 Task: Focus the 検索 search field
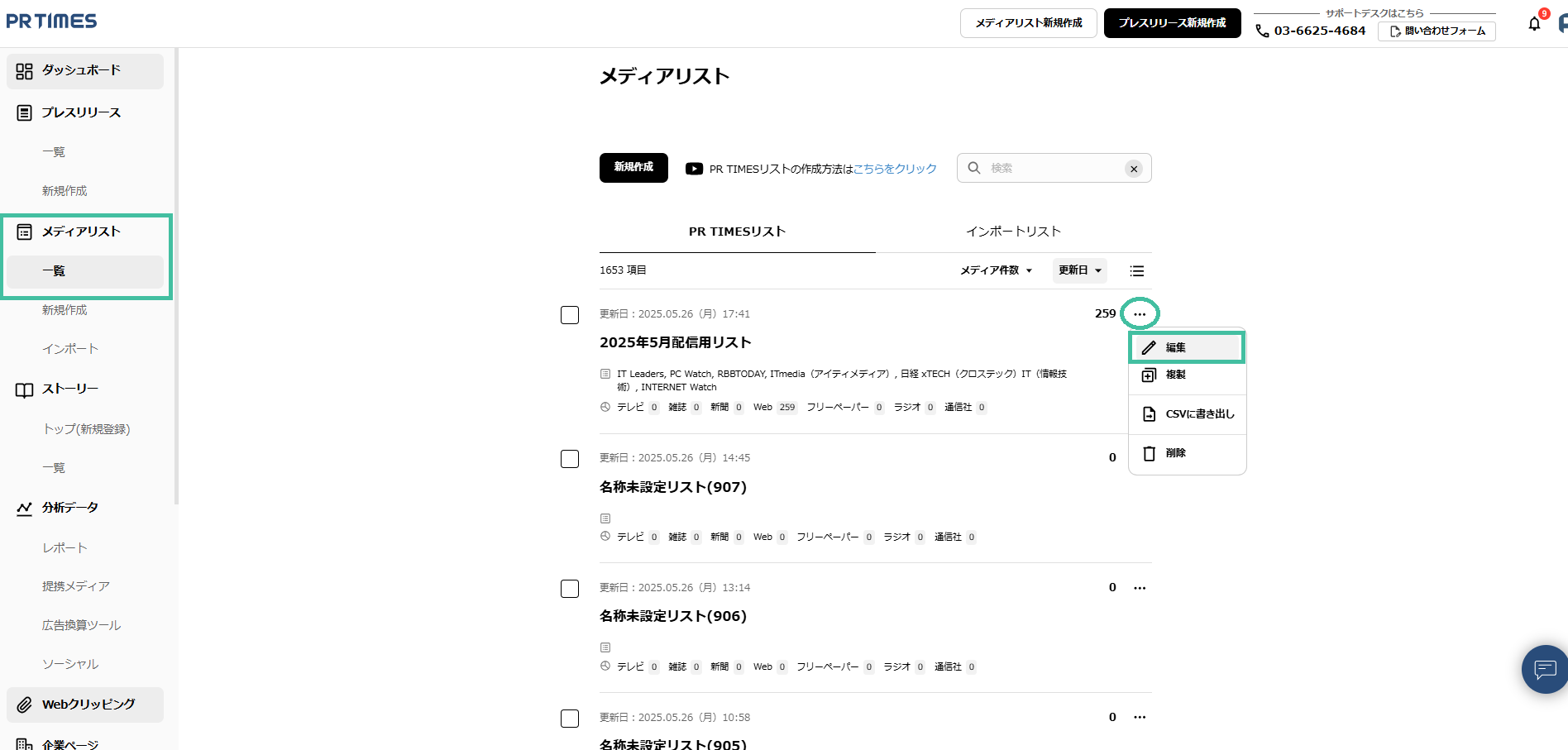1050,168
